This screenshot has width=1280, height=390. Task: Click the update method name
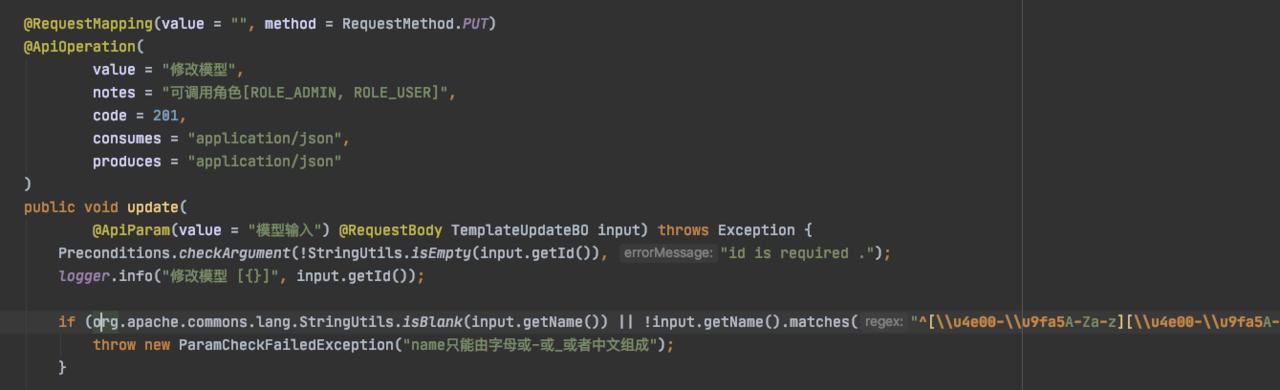[x=149, y=207]
